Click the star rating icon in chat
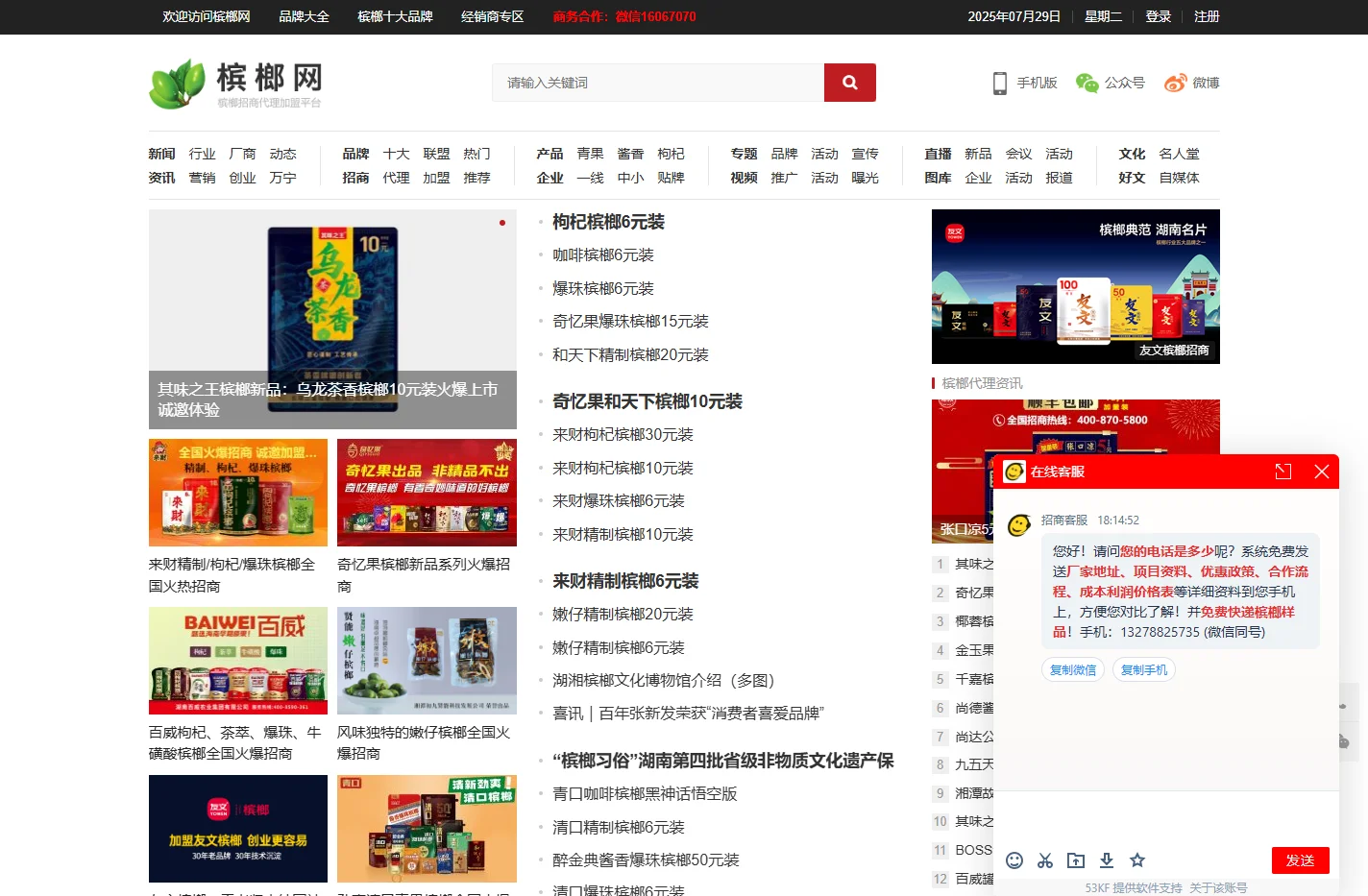This screenshot has width=1368, height=896. [1137, 860]
